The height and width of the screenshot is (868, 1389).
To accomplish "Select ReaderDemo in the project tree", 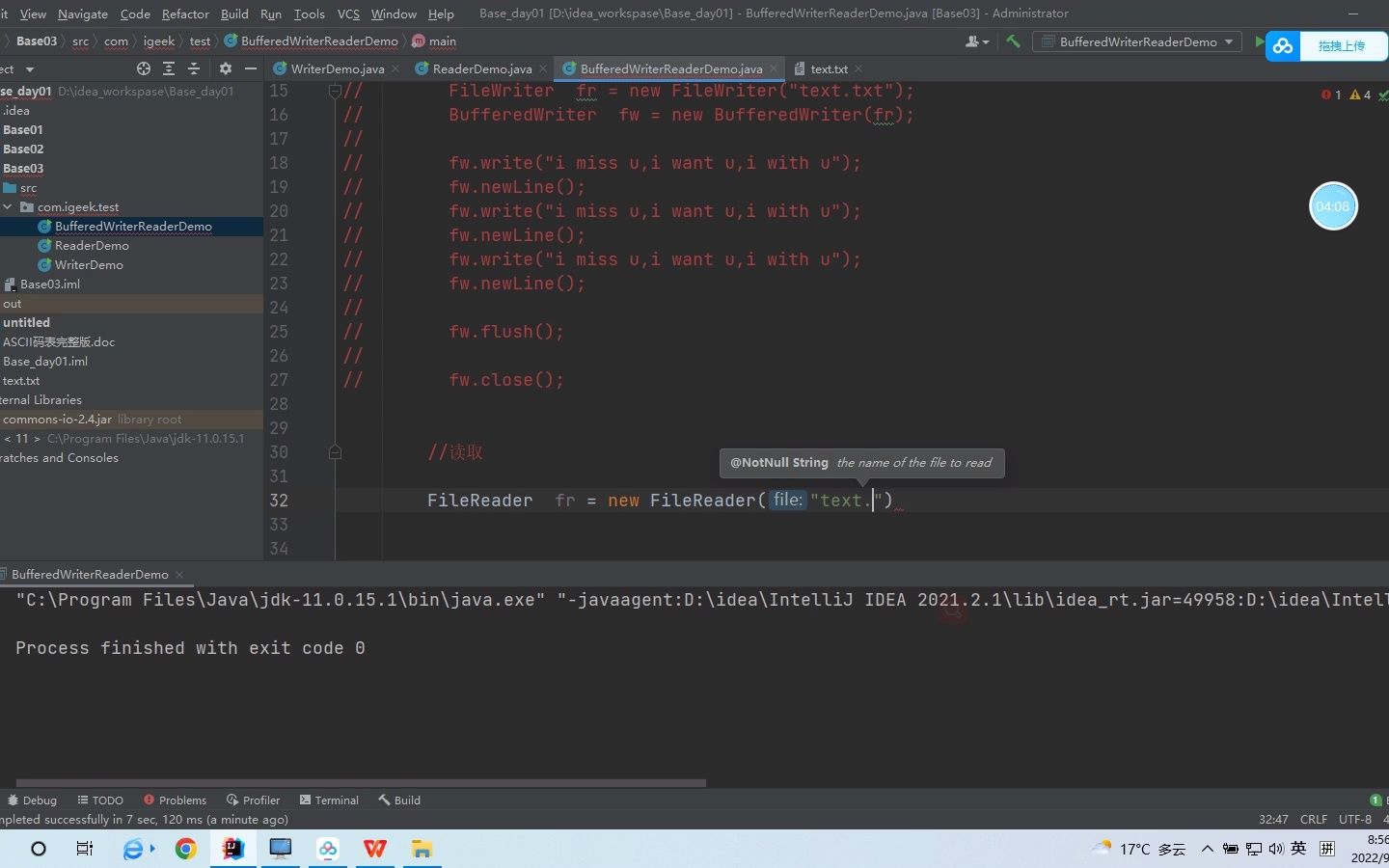I will (x=92, y=246).
